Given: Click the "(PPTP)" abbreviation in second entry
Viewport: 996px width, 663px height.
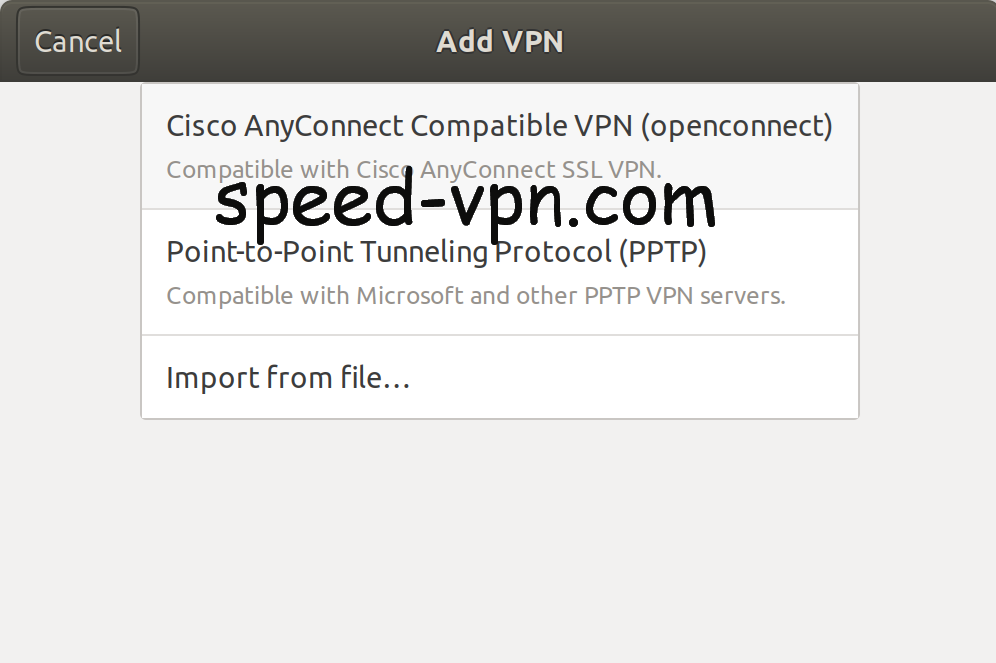Looking at the screenshot, I should coord(662,253).
